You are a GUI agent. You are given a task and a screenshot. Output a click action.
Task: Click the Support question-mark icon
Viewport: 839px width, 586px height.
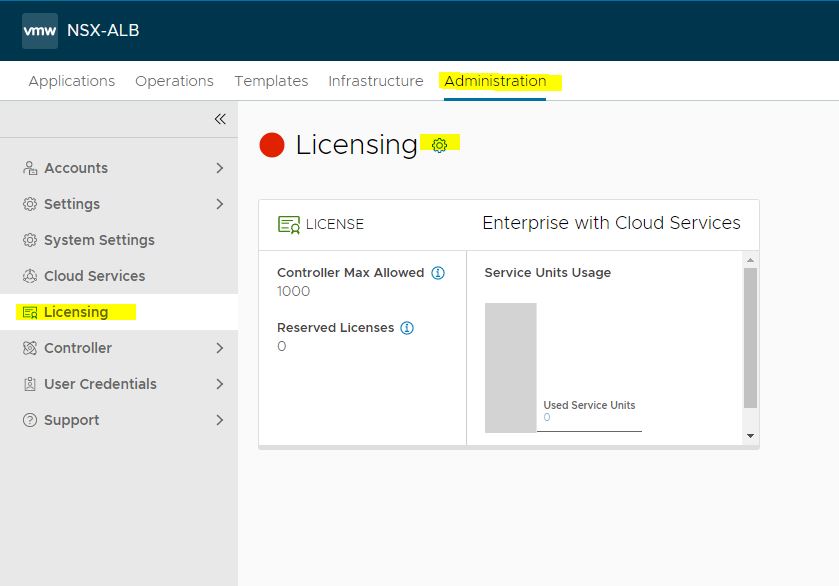pos(30,420)
